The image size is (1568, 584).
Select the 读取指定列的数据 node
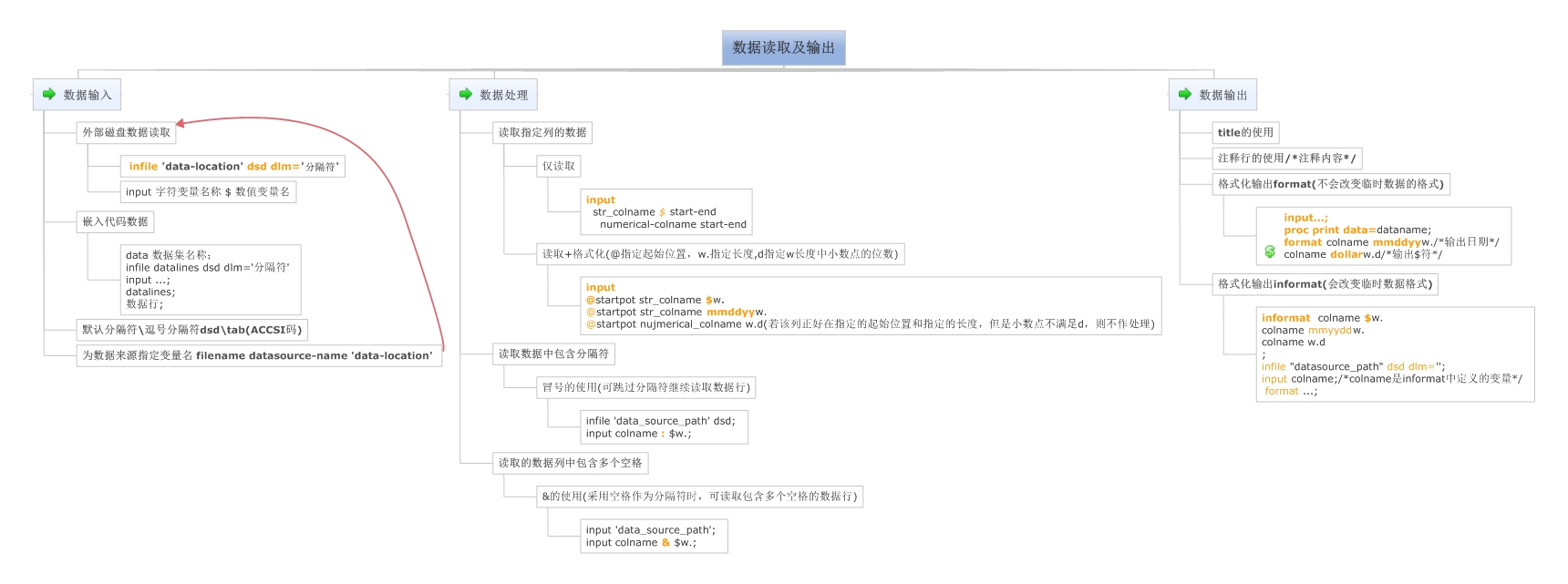[x=542, y=133]
